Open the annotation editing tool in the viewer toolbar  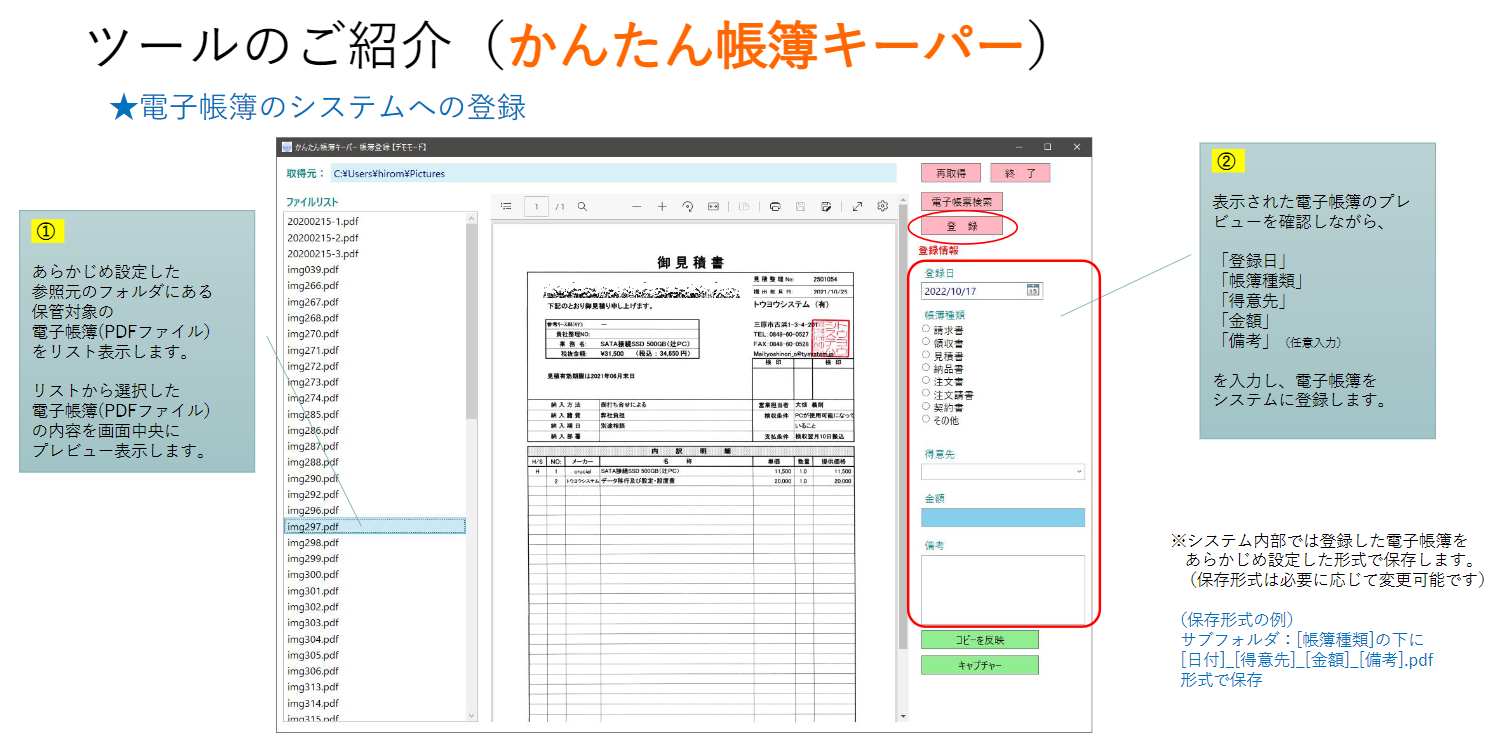pos(826,206)
